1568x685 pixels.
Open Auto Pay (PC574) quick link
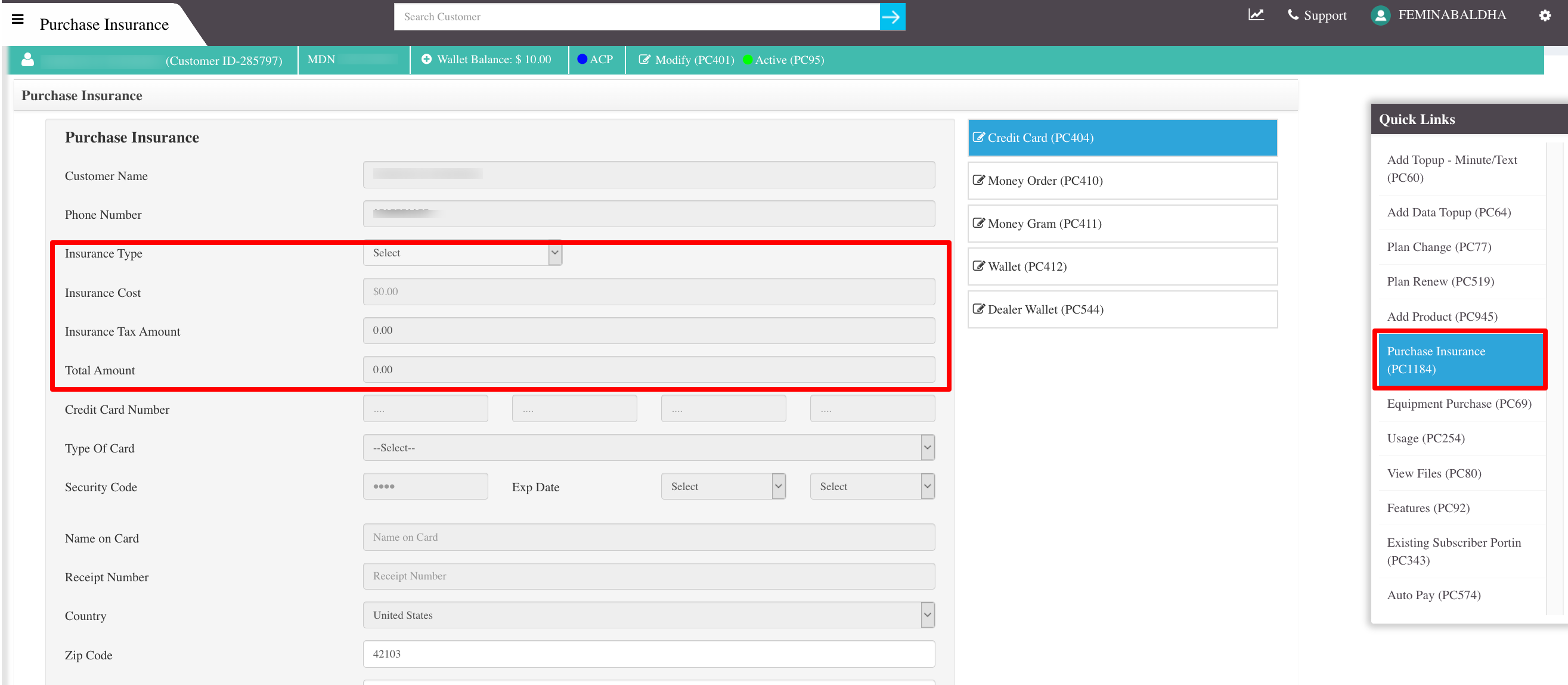[1433, 596]
